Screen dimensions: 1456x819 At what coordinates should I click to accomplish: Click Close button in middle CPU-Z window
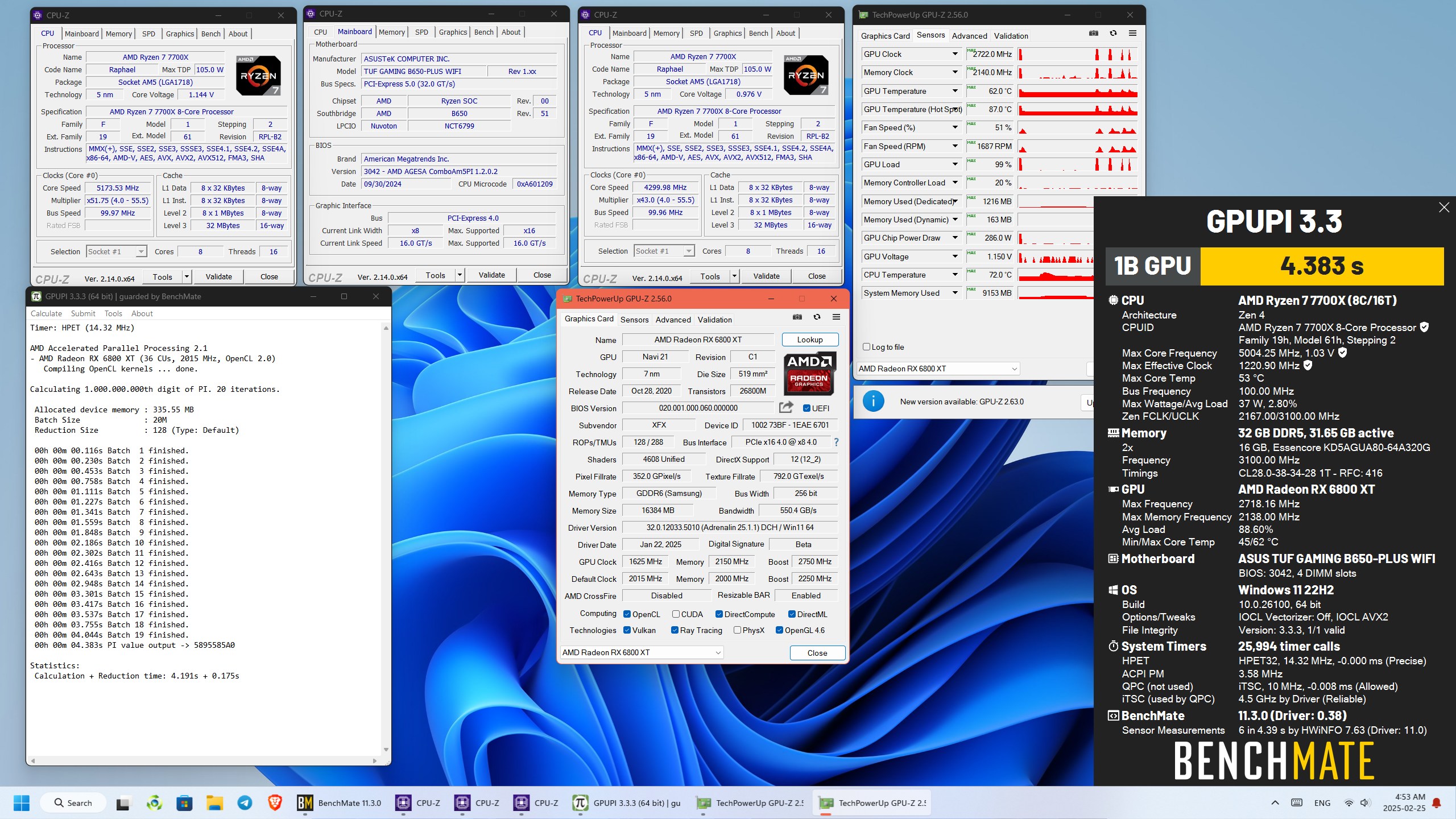(542, 275)
